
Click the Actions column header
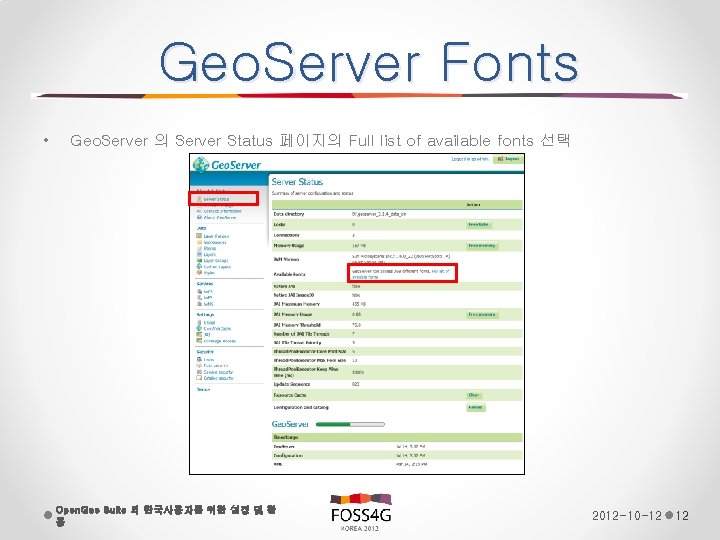[473, 204]
